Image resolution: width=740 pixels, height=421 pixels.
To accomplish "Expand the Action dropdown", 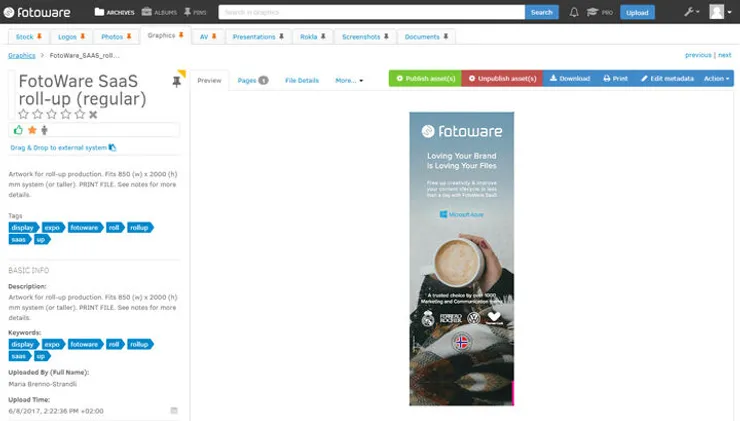I will [x=716, y=78].
